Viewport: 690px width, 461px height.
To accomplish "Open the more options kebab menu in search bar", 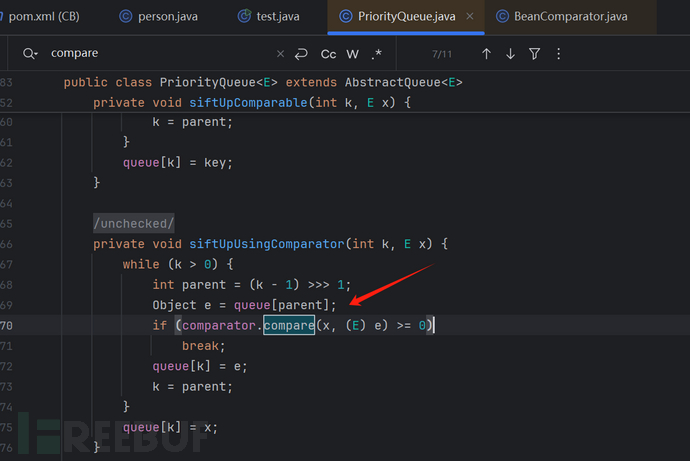I will point(558,53).
